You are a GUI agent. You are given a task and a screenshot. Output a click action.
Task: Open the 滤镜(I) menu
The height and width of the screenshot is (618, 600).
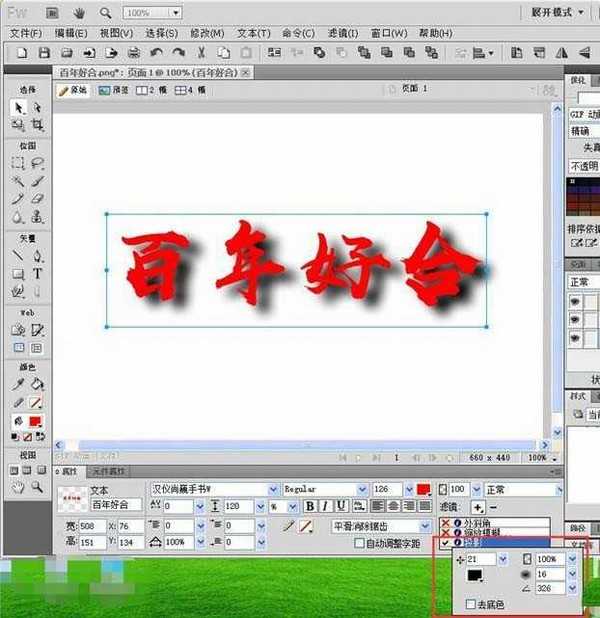[344, 33]
